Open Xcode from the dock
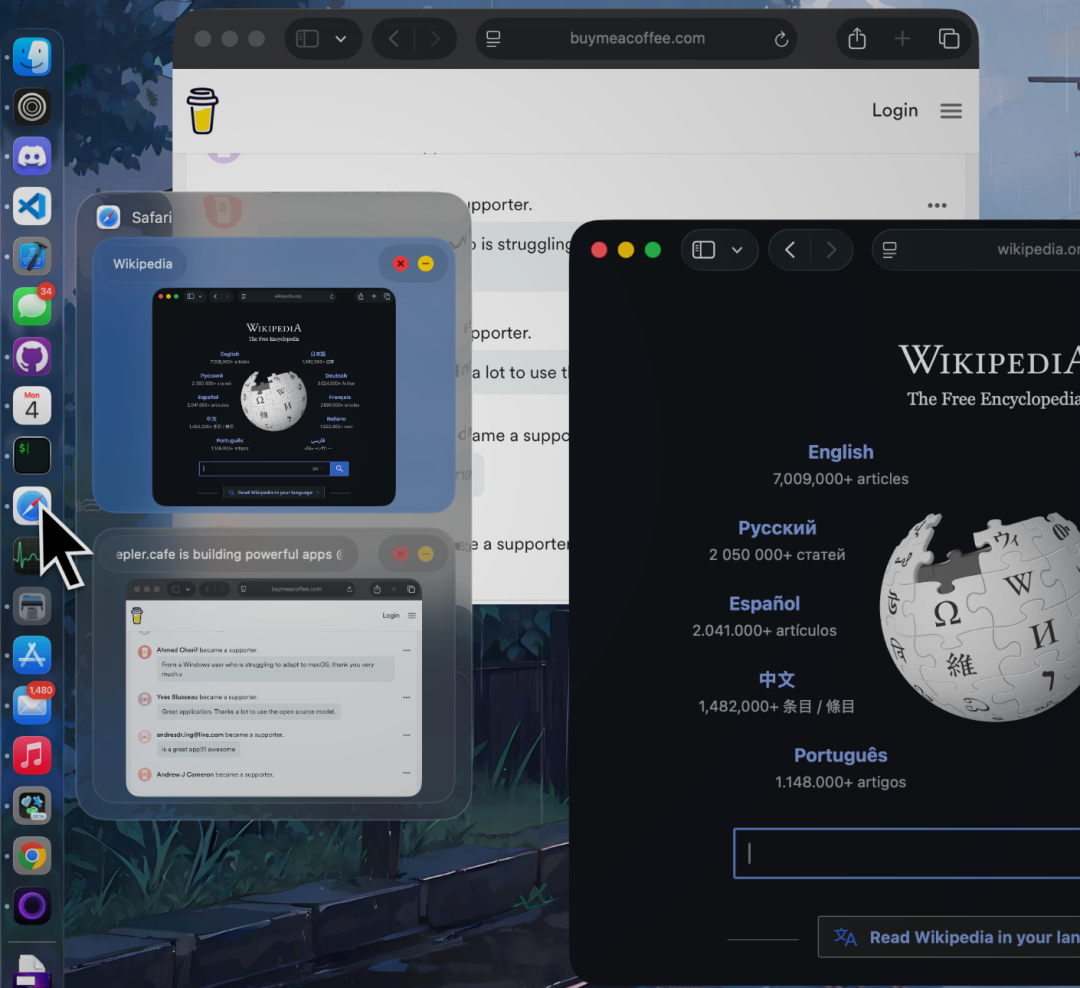This screenshot has width=1080, height=988. [32, 256]
